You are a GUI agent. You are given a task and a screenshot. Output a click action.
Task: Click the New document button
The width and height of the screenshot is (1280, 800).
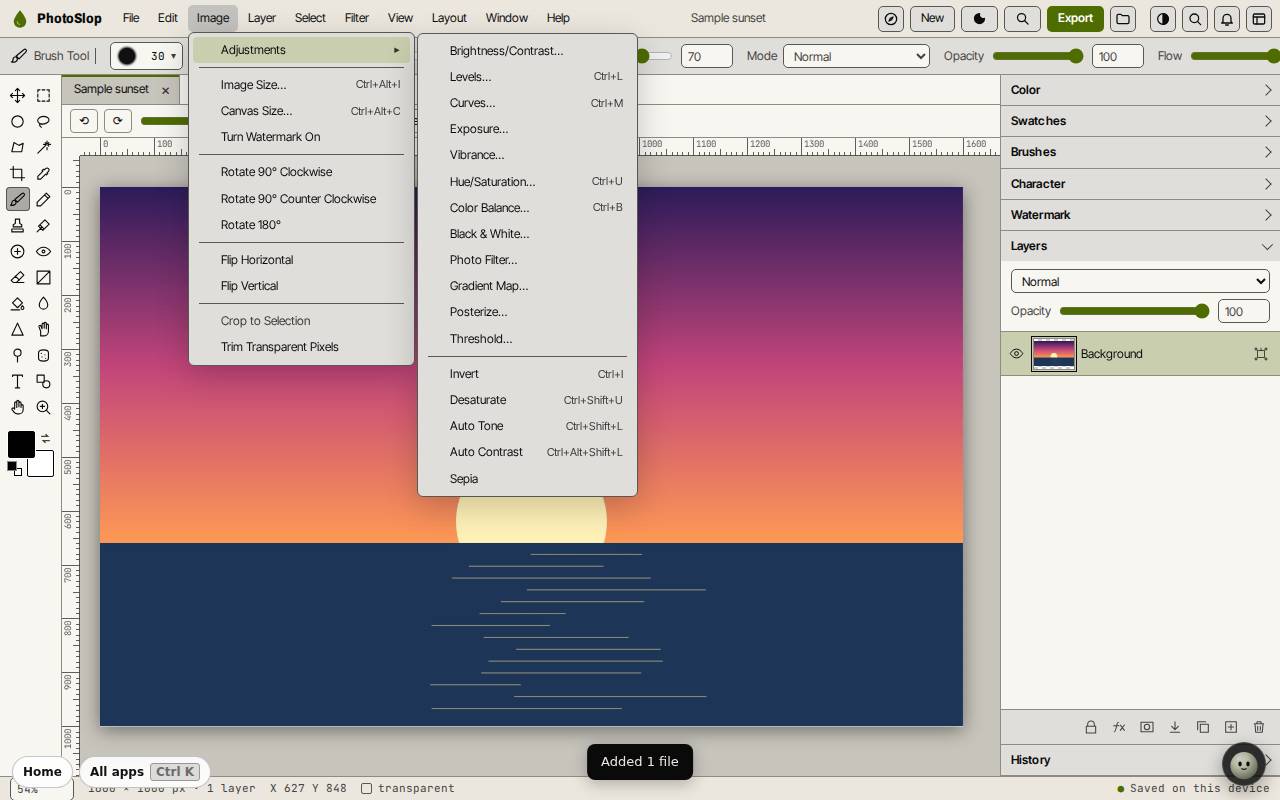(x=932, y=18)
